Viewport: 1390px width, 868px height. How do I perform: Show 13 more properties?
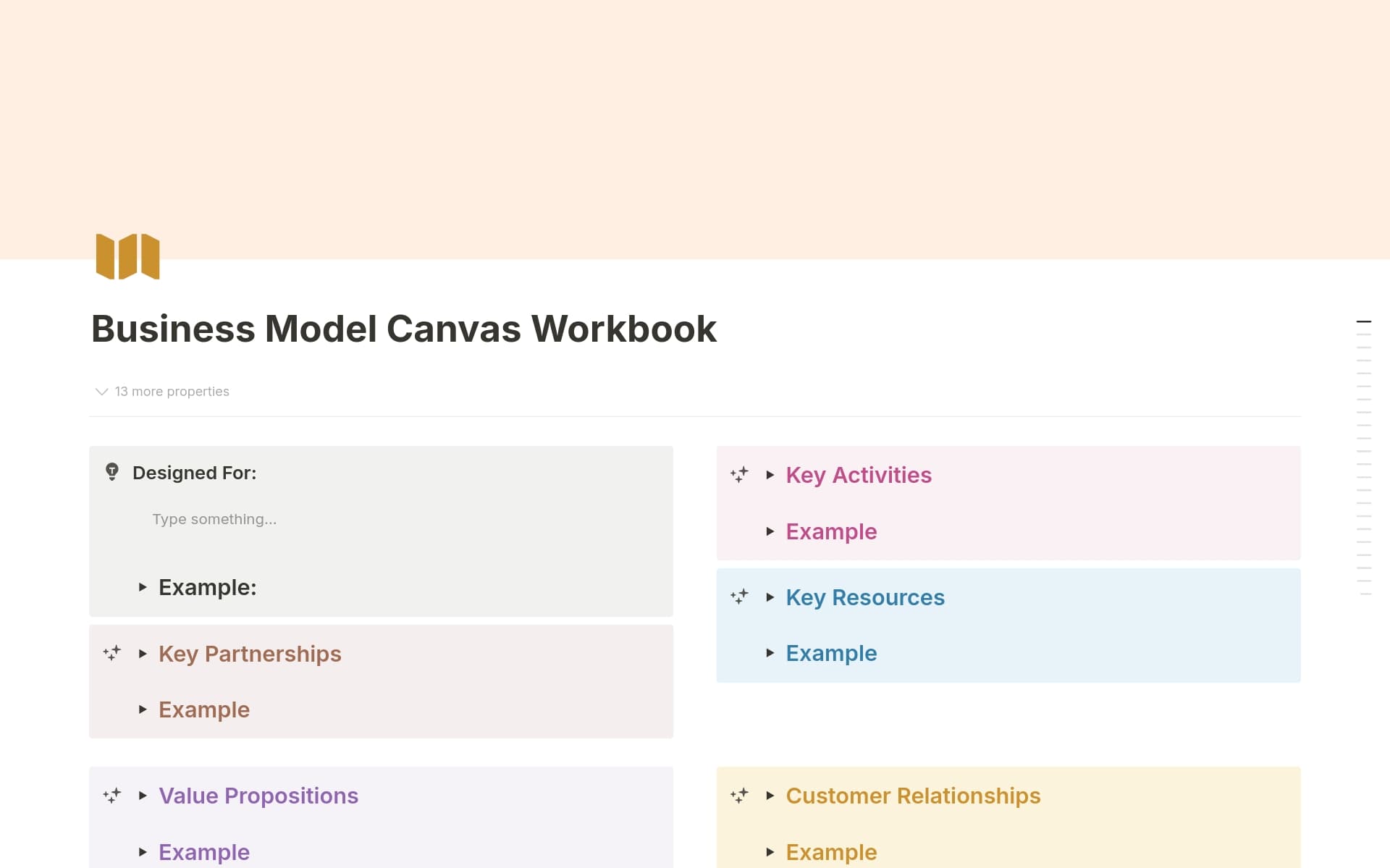coord(161,391)
